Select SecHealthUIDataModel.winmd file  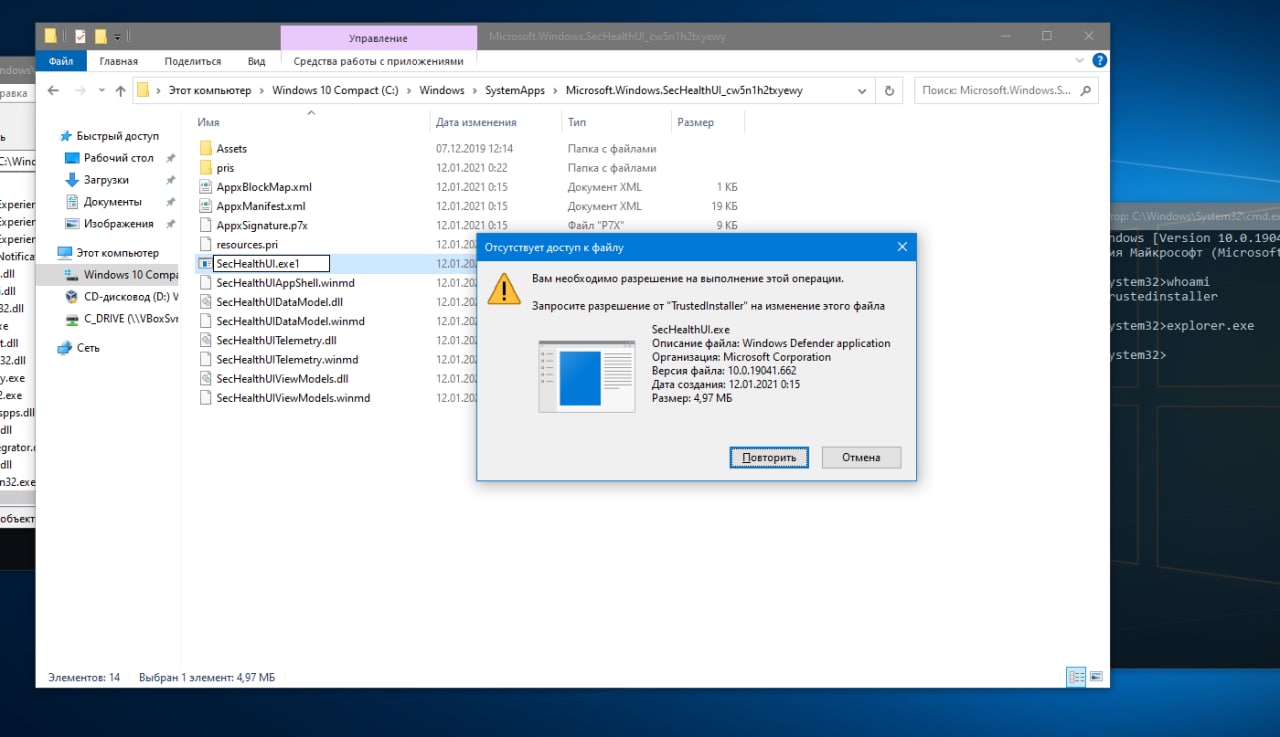pyautogui.click(x=290, y=321)
